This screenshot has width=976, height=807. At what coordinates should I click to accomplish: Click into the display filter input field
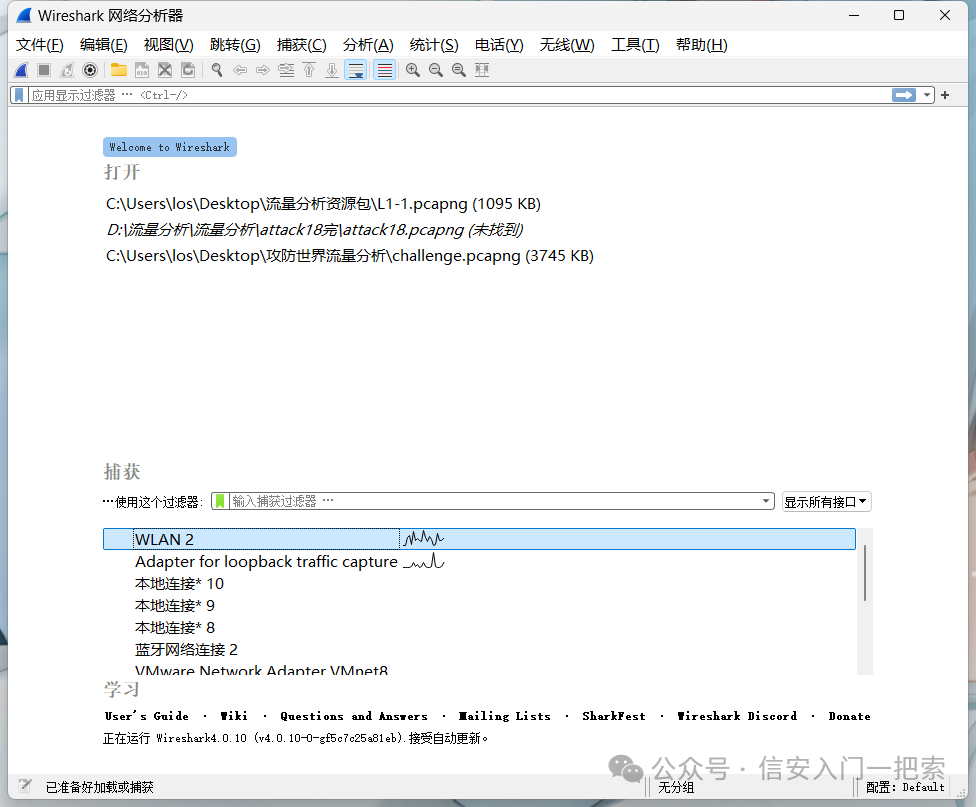[459, 95]
